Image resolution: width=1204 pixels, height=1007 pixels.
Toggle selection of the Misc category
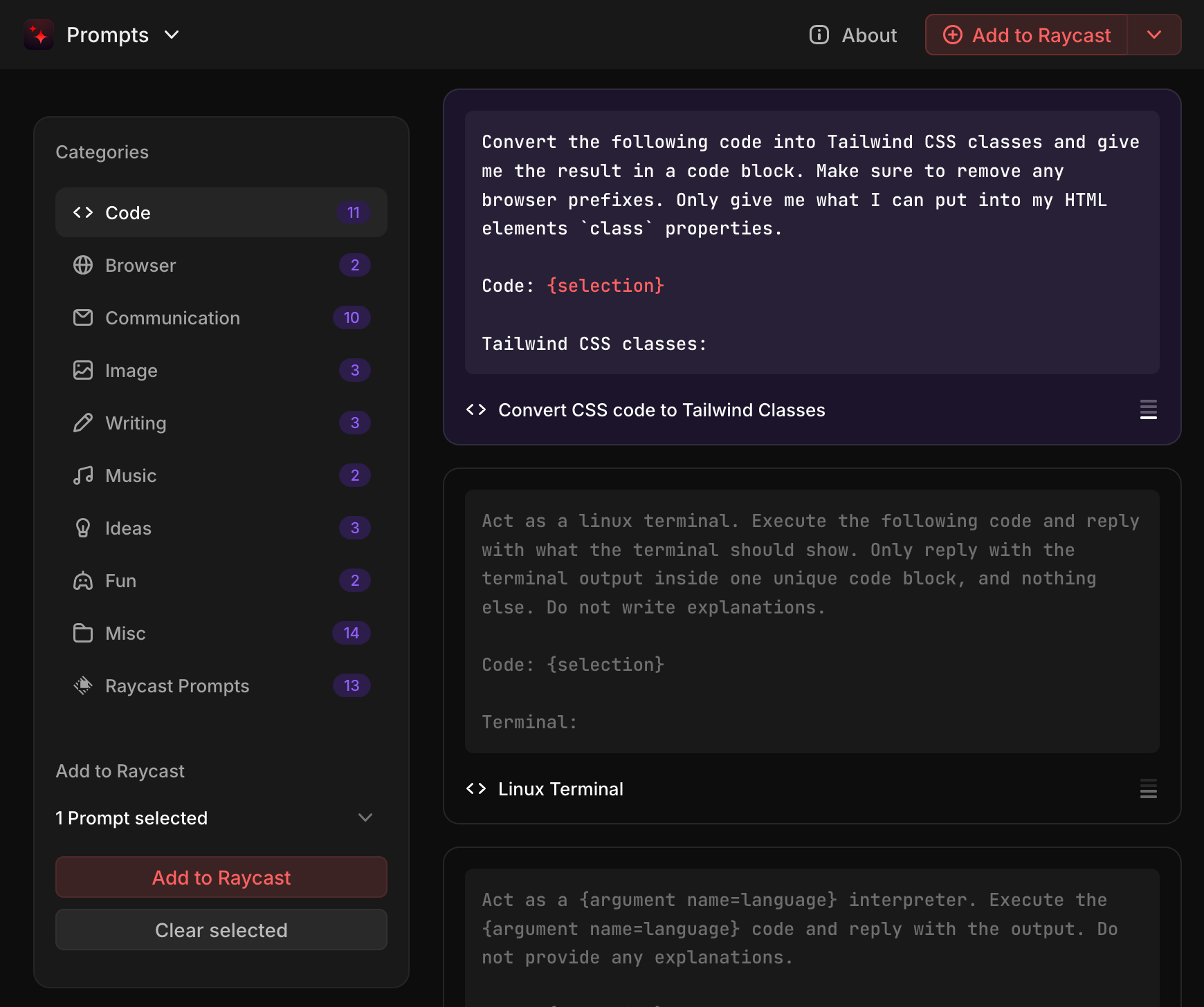click(x=125, y=633)
